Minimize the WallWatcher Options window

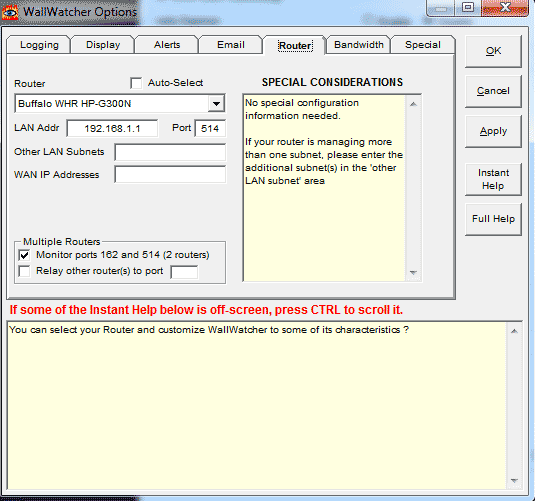[441, 8]
